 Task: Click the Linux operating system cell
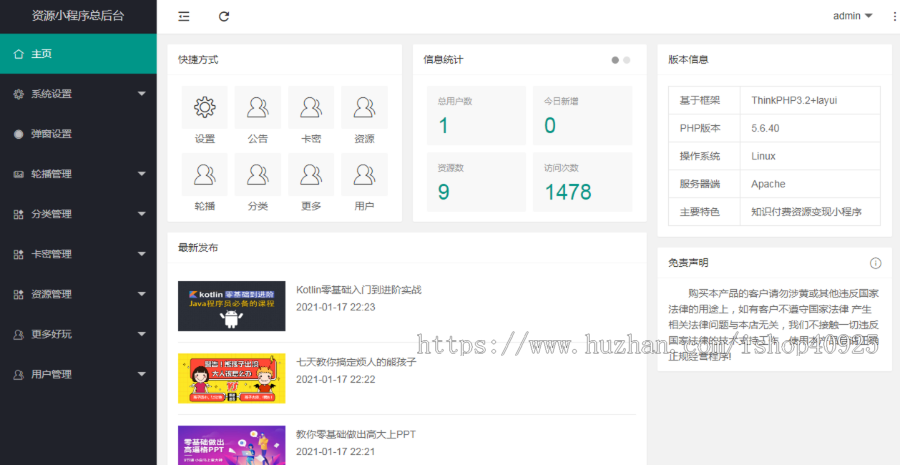click(810, 156)
